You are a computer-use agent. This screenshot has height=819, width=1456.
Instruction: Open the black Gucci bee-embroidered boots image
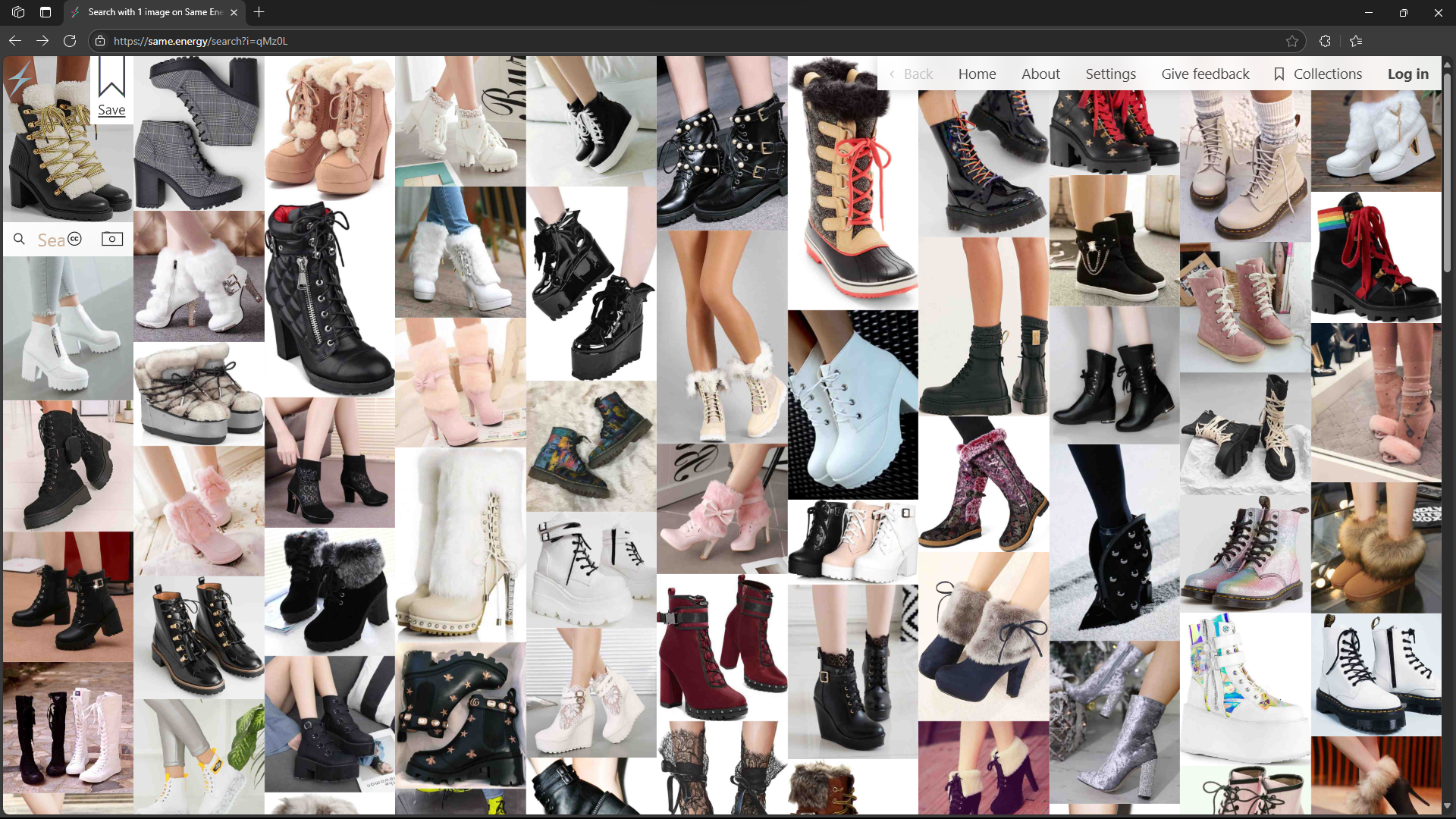pos(460,715)
